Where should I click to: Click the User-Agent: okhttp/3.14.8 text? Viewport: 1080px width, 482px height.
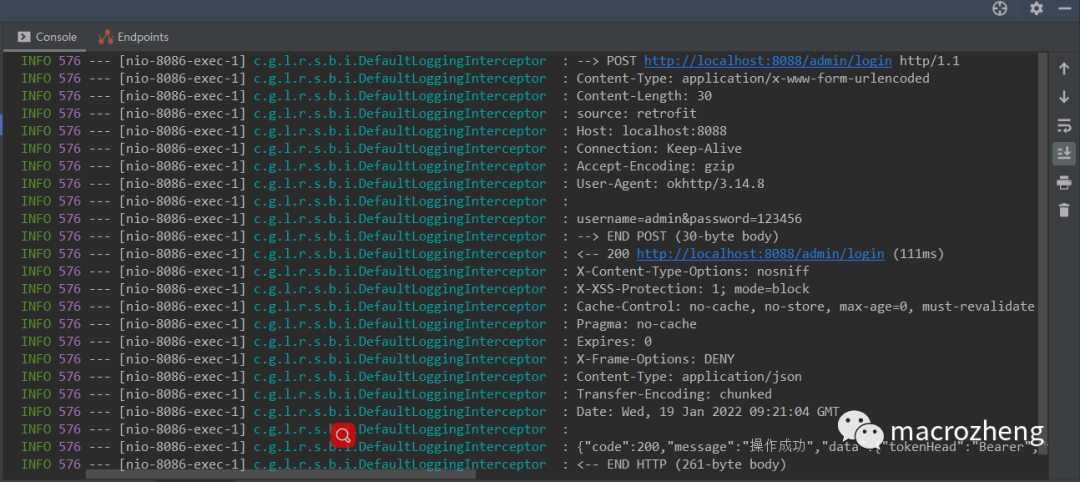click(x=670, y=183)
